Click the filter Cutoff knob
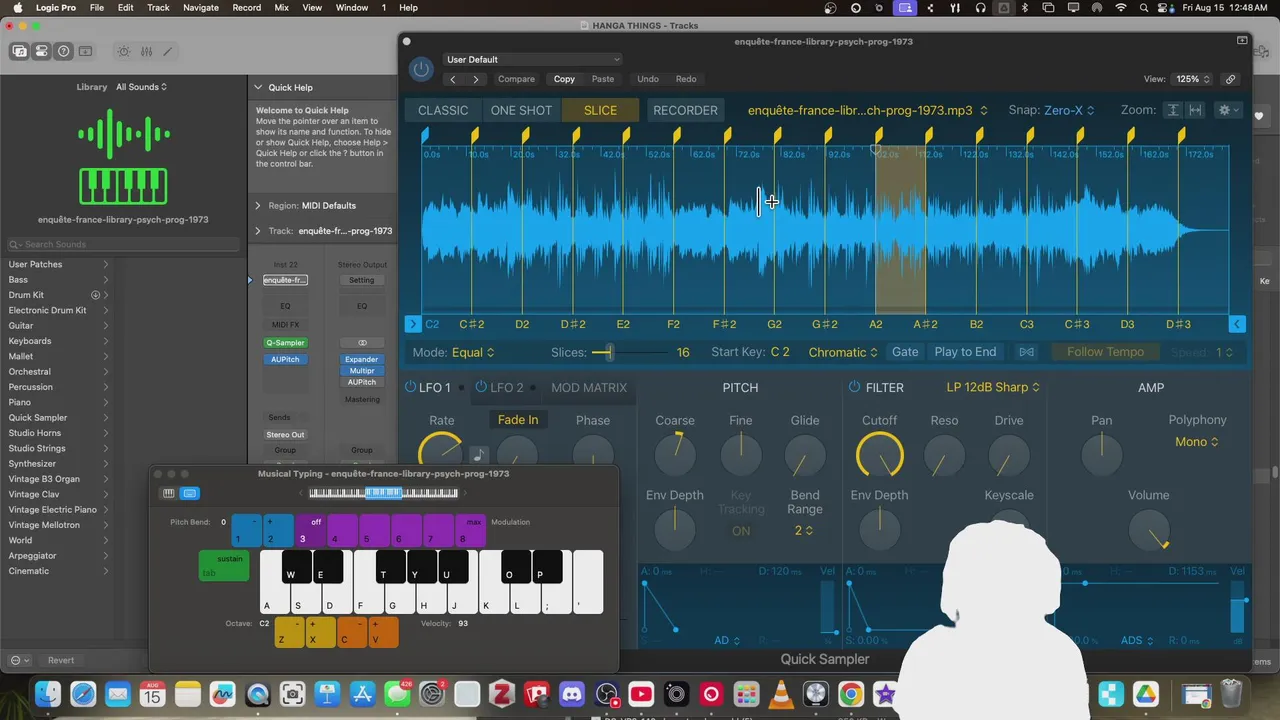Image resolution: width=1280 pixels, height=720 pixels. coord(880,455)
